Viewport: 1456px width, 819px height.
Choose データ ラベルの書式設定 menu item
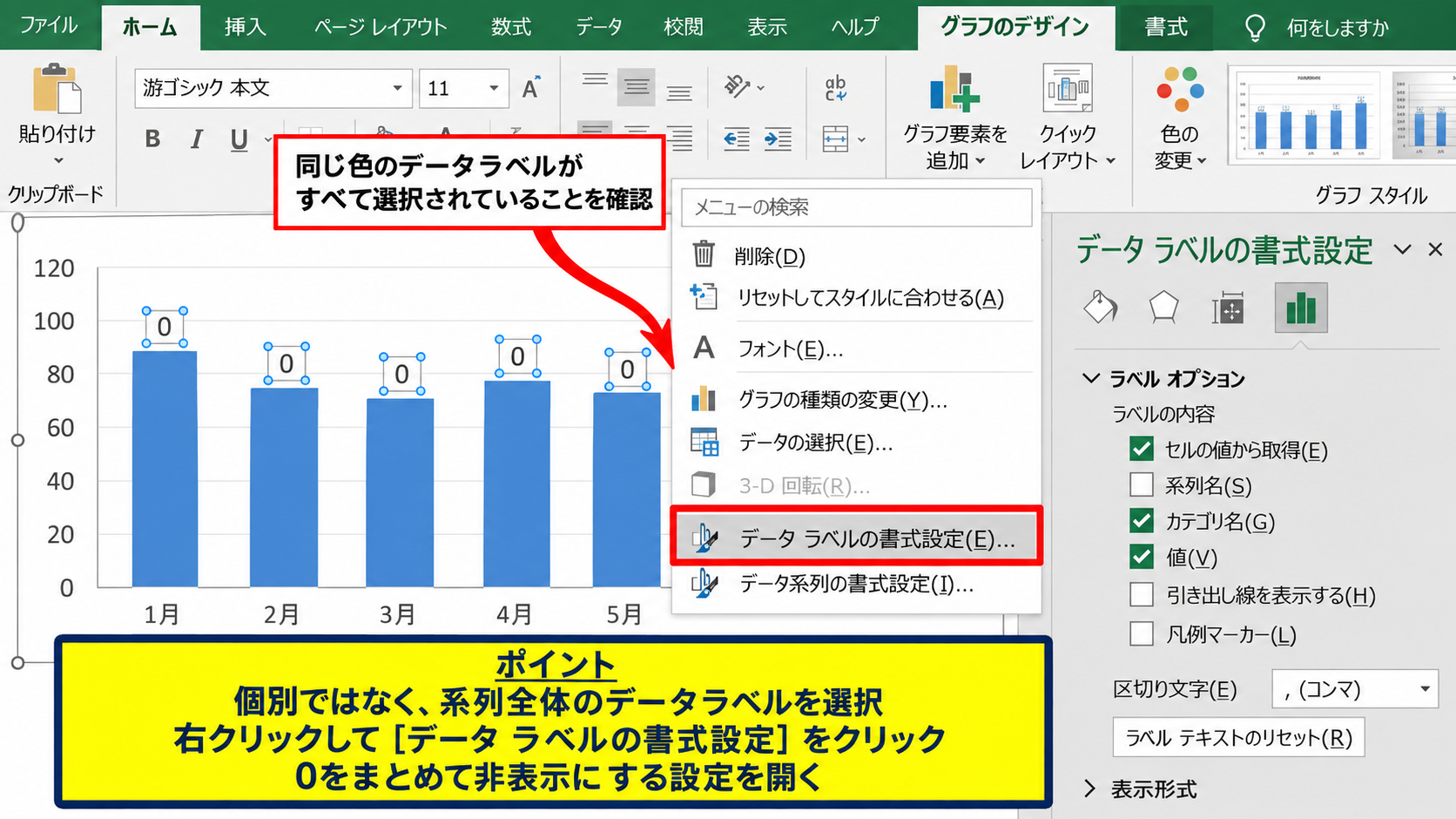pos(857,538)
